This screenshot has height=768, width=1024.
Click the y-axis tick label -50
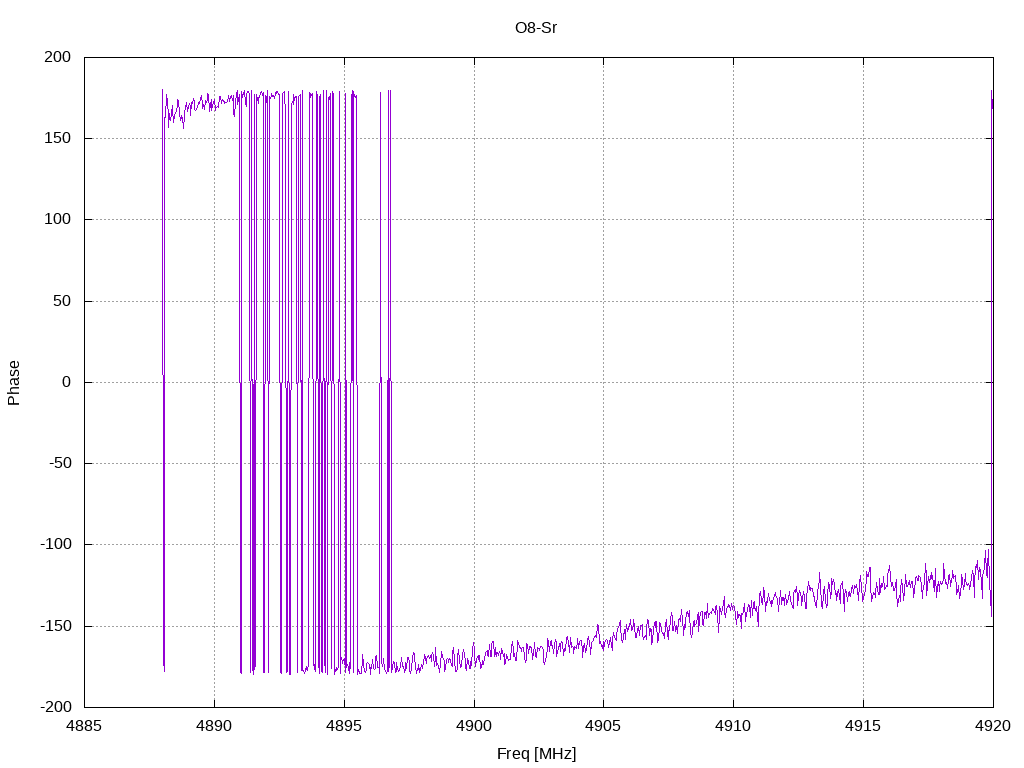pos(59,463)
